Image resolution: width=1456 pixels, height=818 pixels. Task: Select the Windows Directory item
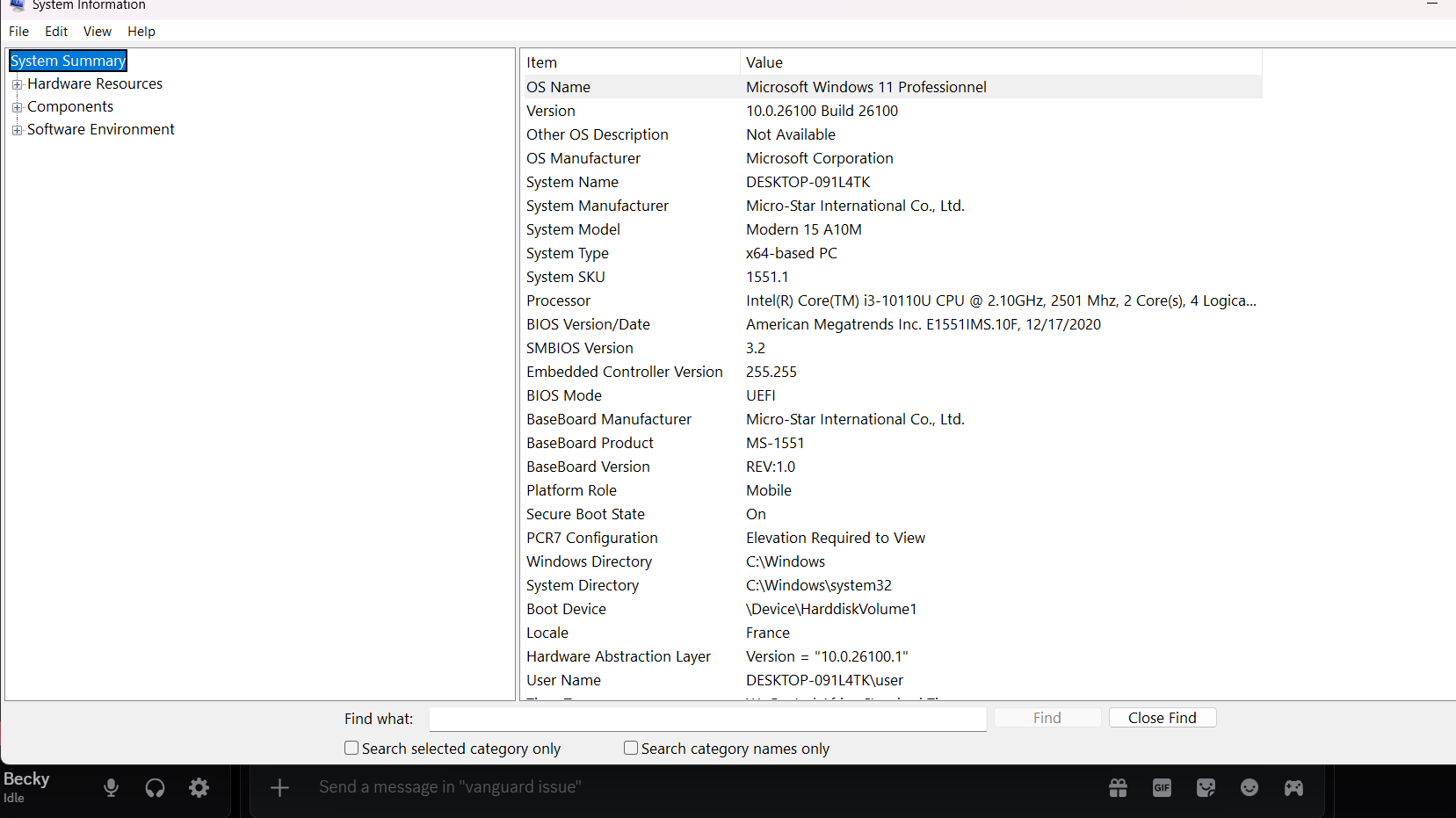(x=590, y=561)
